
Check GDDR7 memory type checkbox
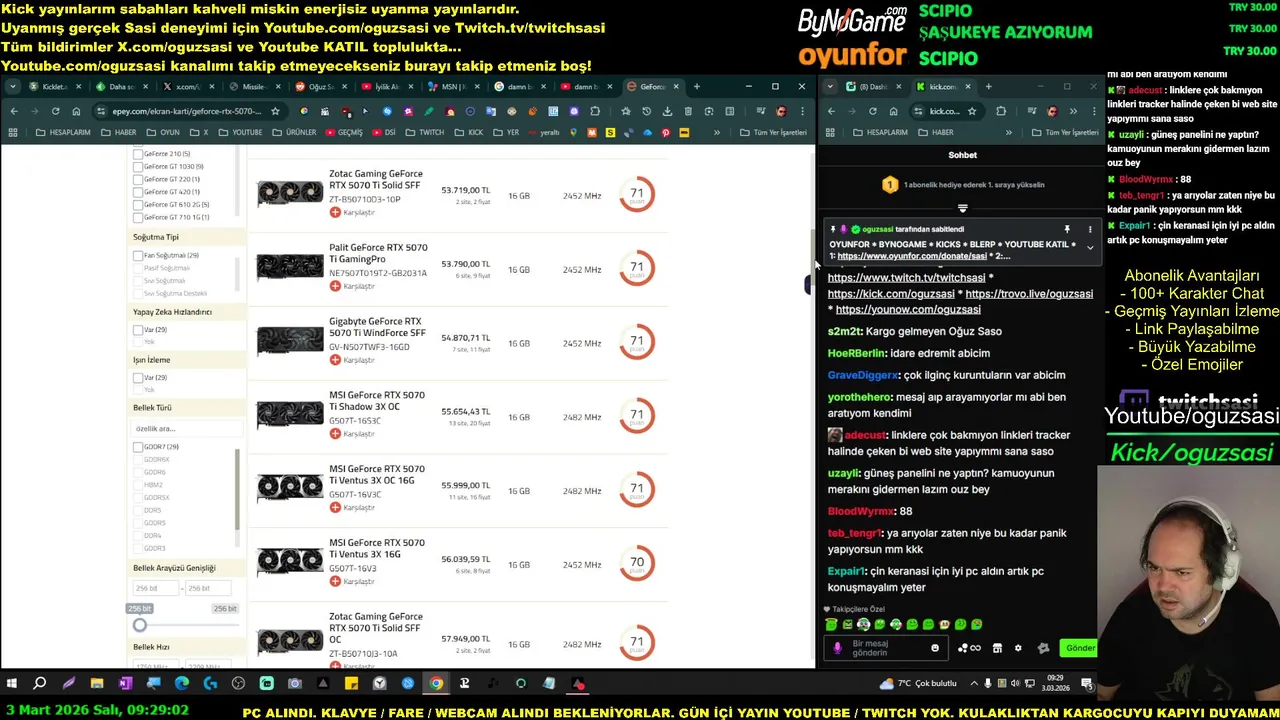click(138, 447)
